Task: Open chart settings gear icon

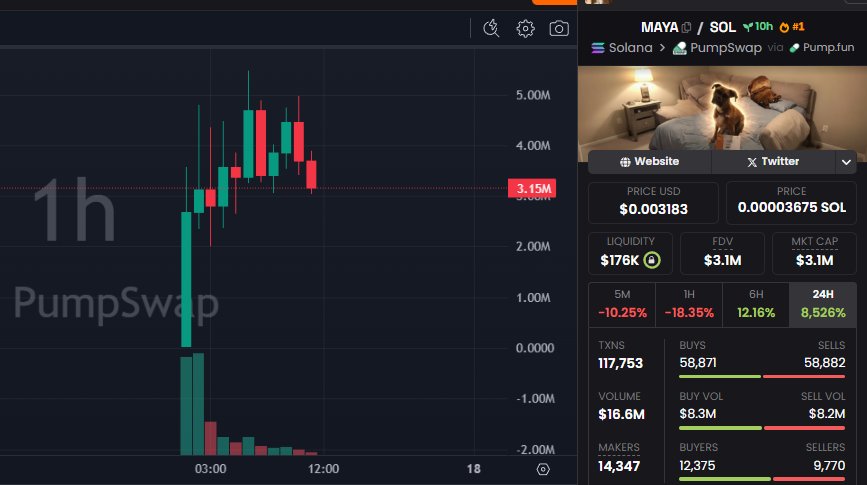Action: click(525, 28)
